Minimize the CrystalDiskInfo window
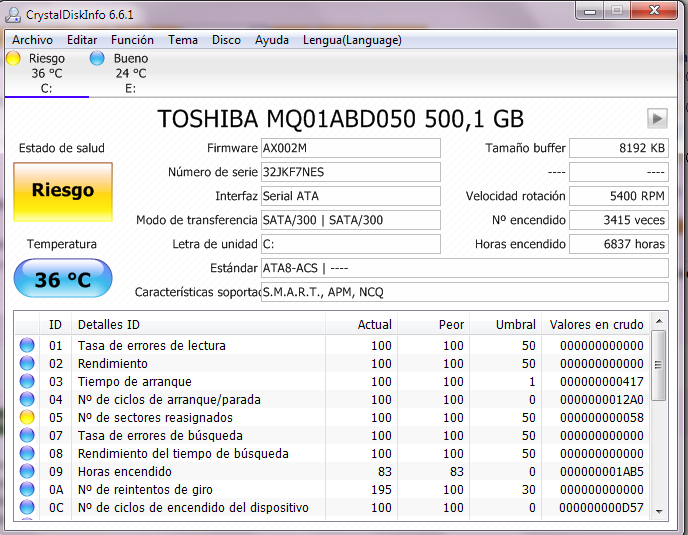The image size is (688, 535). click(x=590, y=11)
